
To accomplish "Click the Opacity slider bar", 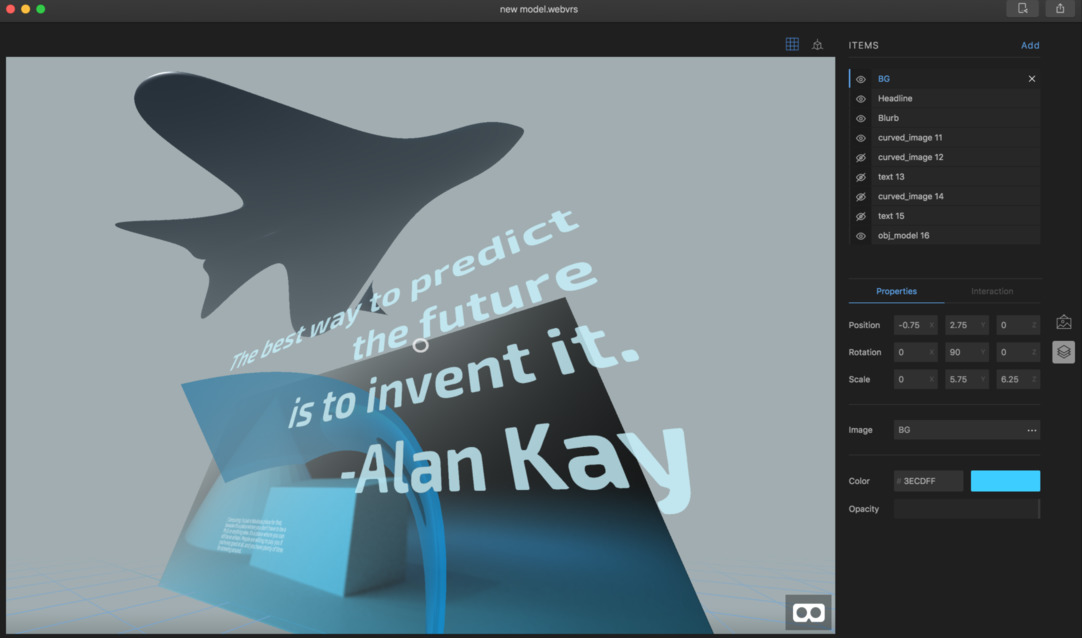I will pos(966,509).
